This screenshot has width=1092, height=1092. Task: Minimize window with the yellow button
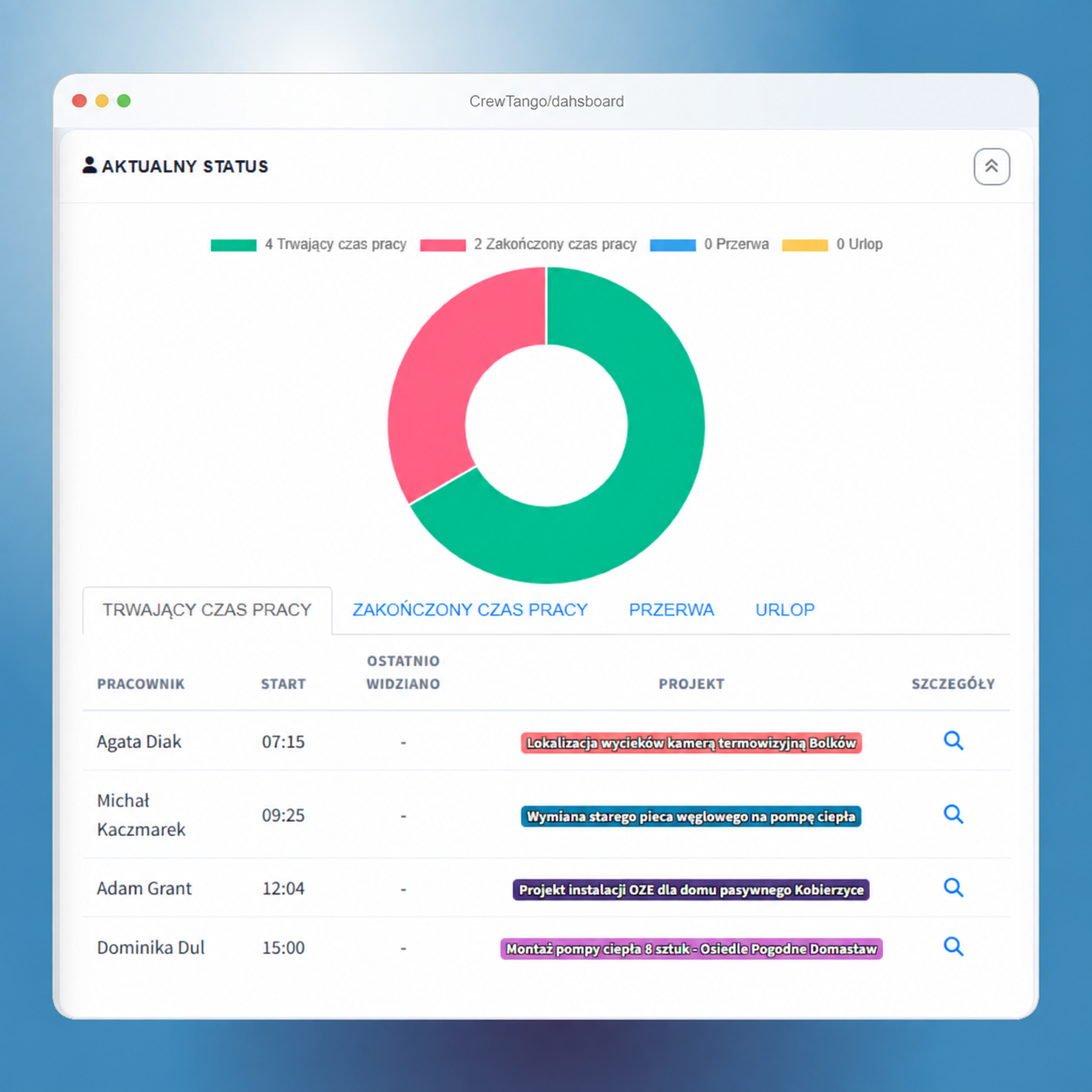pos(102,101)
